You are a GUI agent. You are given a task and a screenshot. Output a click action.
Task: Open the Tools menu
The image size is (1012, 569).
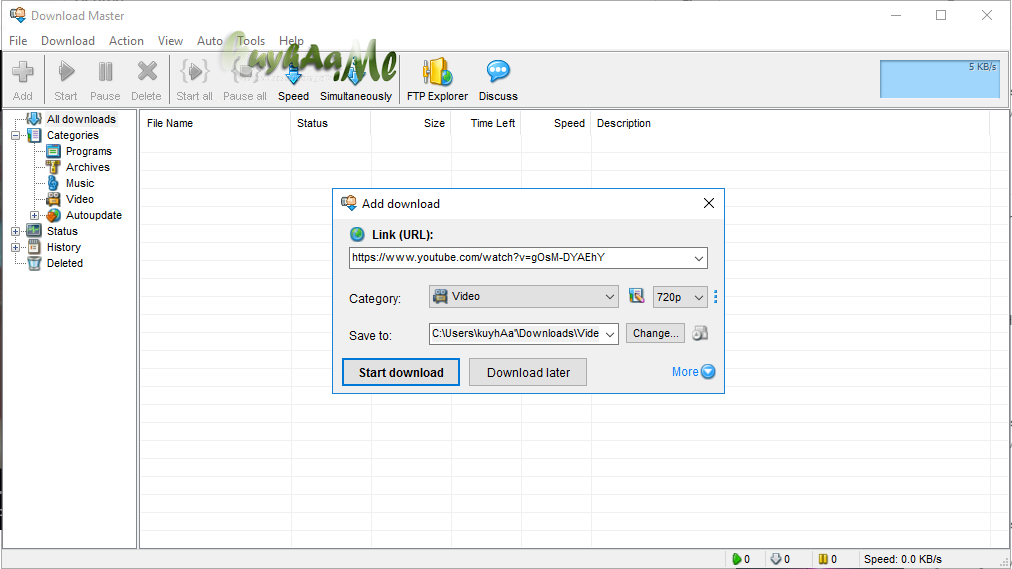pyautogui.click(x=251, y=41)
